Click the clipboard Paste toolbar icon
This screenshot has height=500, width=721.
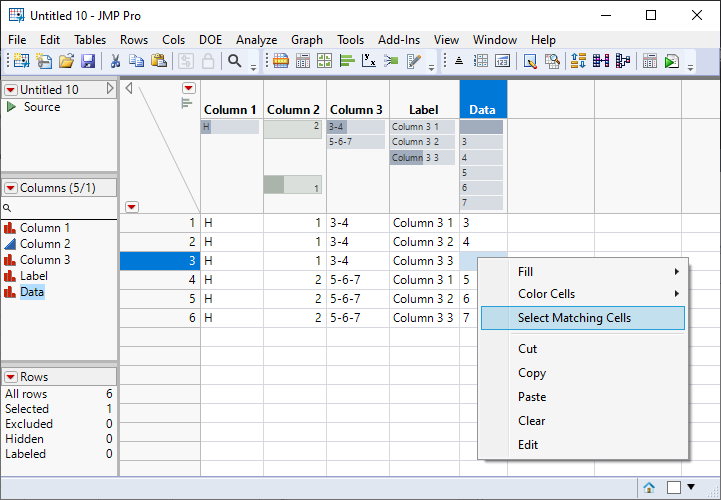click(159, 61)
